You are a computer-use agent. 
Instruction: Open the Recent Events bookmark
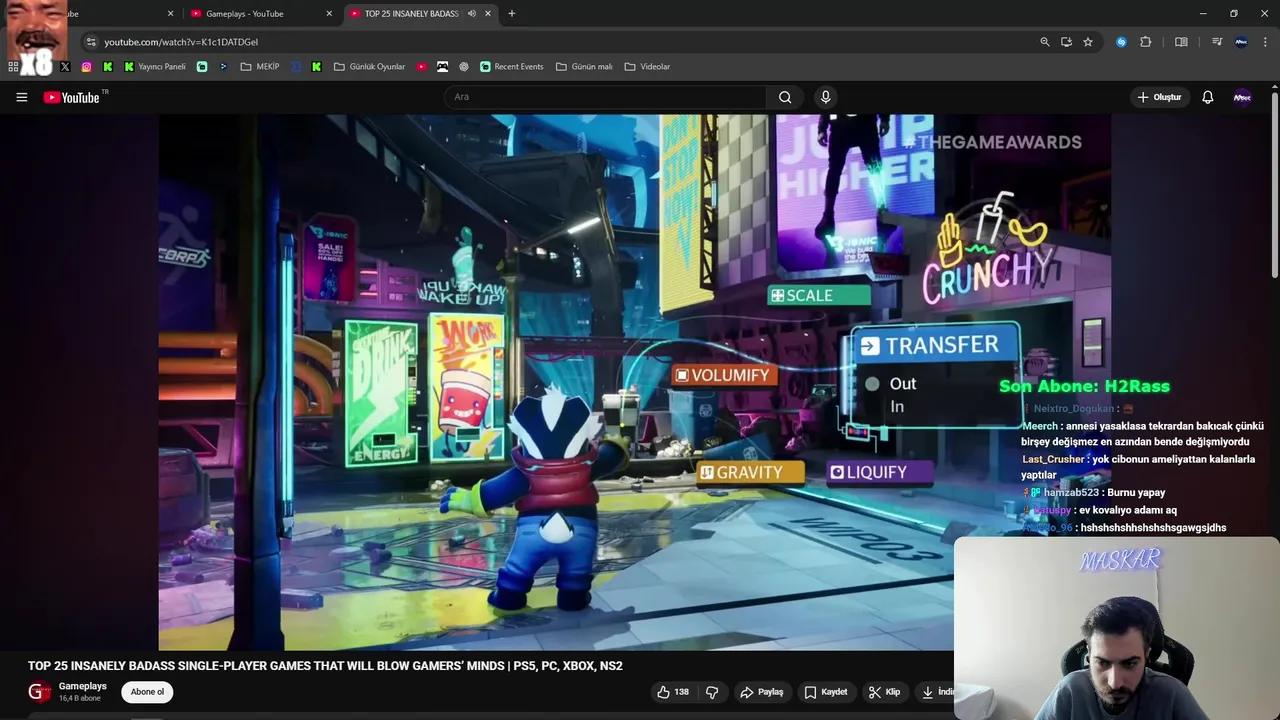click(511, 67)
